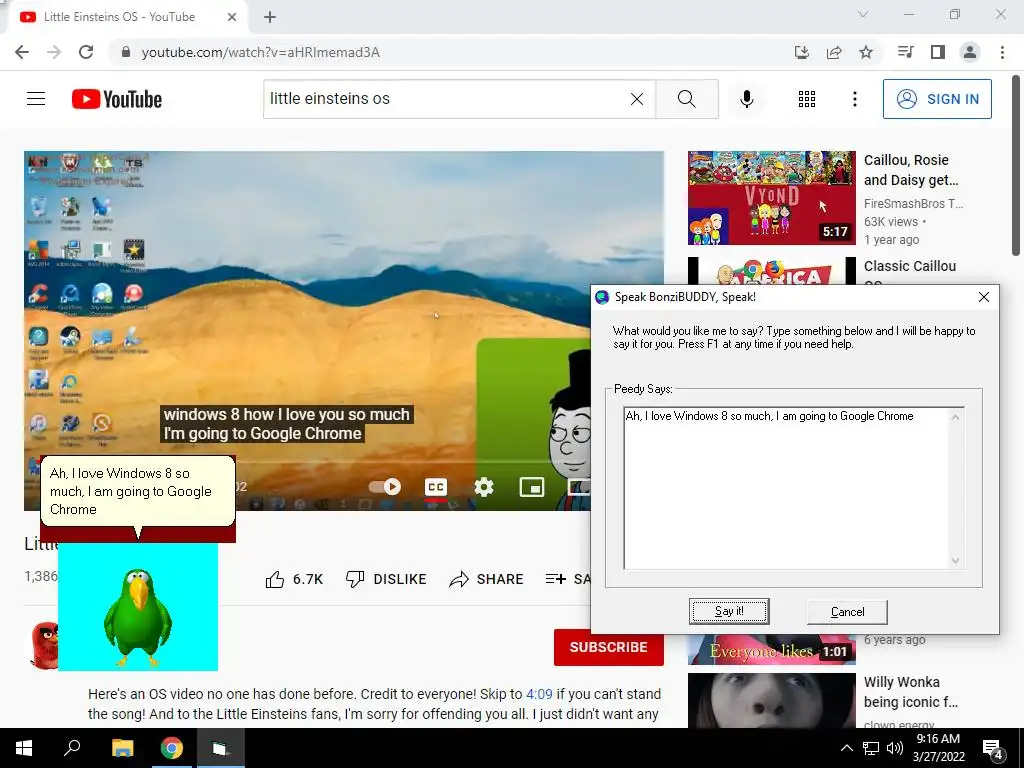Open video settings gear icon

click(x=484, y=487)
